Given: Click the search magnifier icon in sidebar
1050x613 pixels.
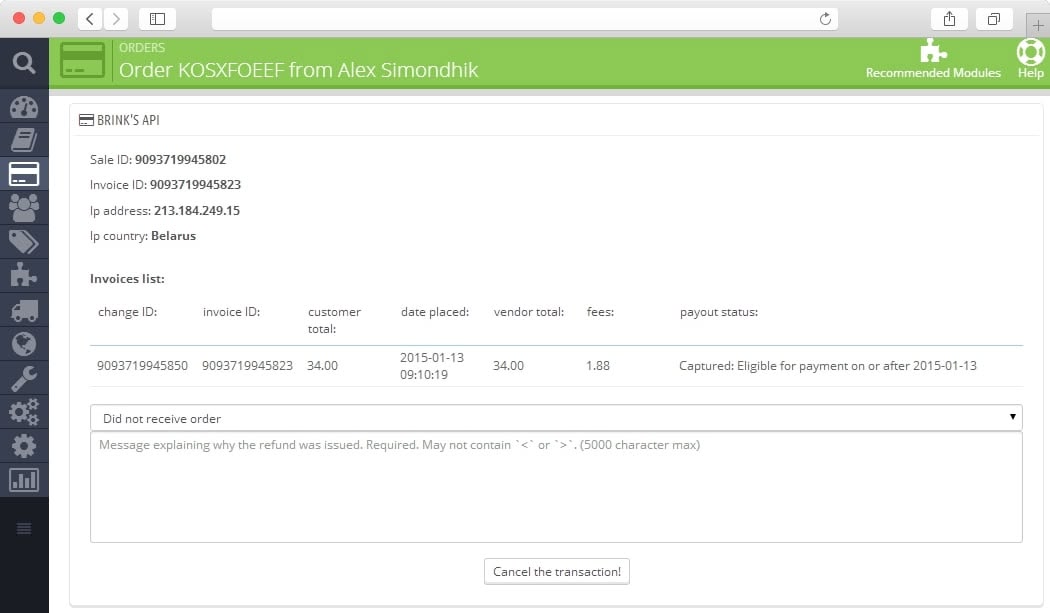Looking at the screenshot, I should pos(24,64).
